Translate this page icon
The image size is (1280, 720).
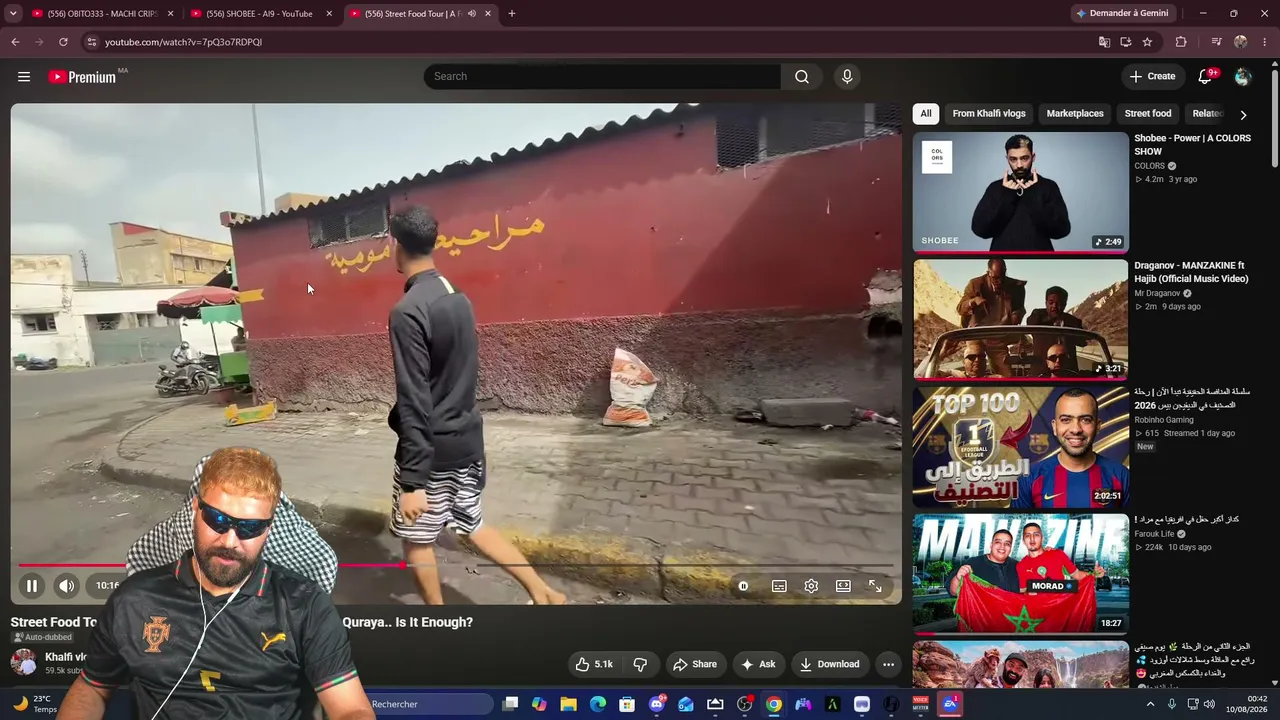[1104, 42]
